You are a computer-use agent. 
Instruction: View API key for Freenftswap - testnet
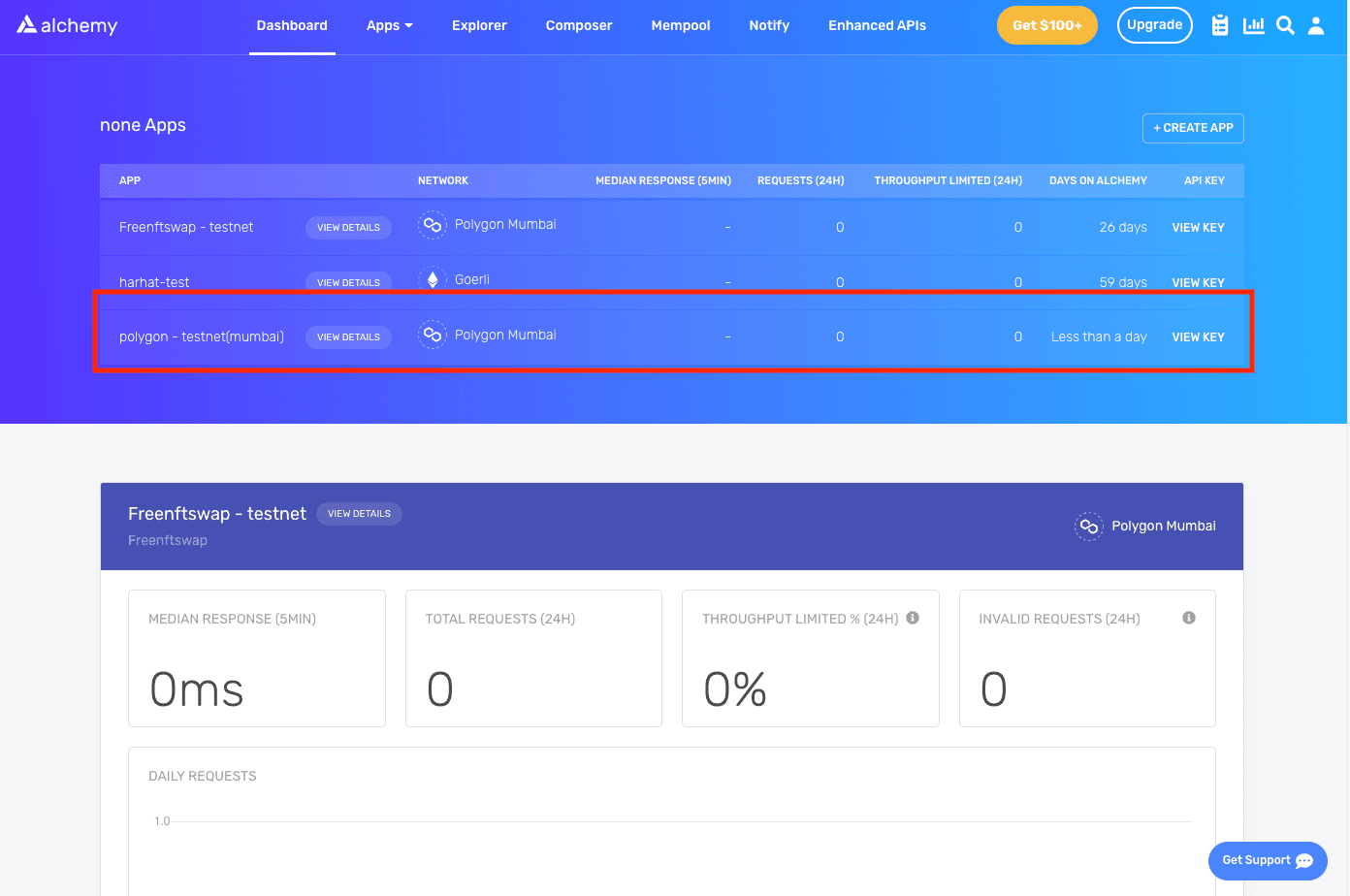click(1199, 228)
